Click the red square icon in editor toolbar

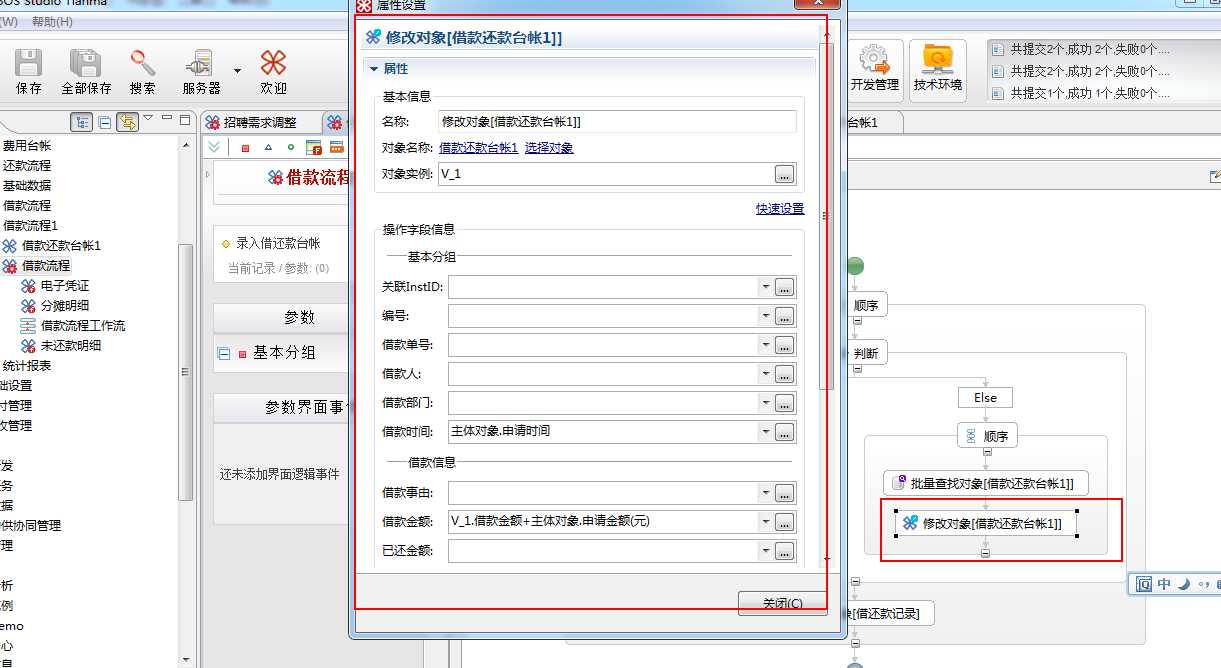[x=245, y=148]
